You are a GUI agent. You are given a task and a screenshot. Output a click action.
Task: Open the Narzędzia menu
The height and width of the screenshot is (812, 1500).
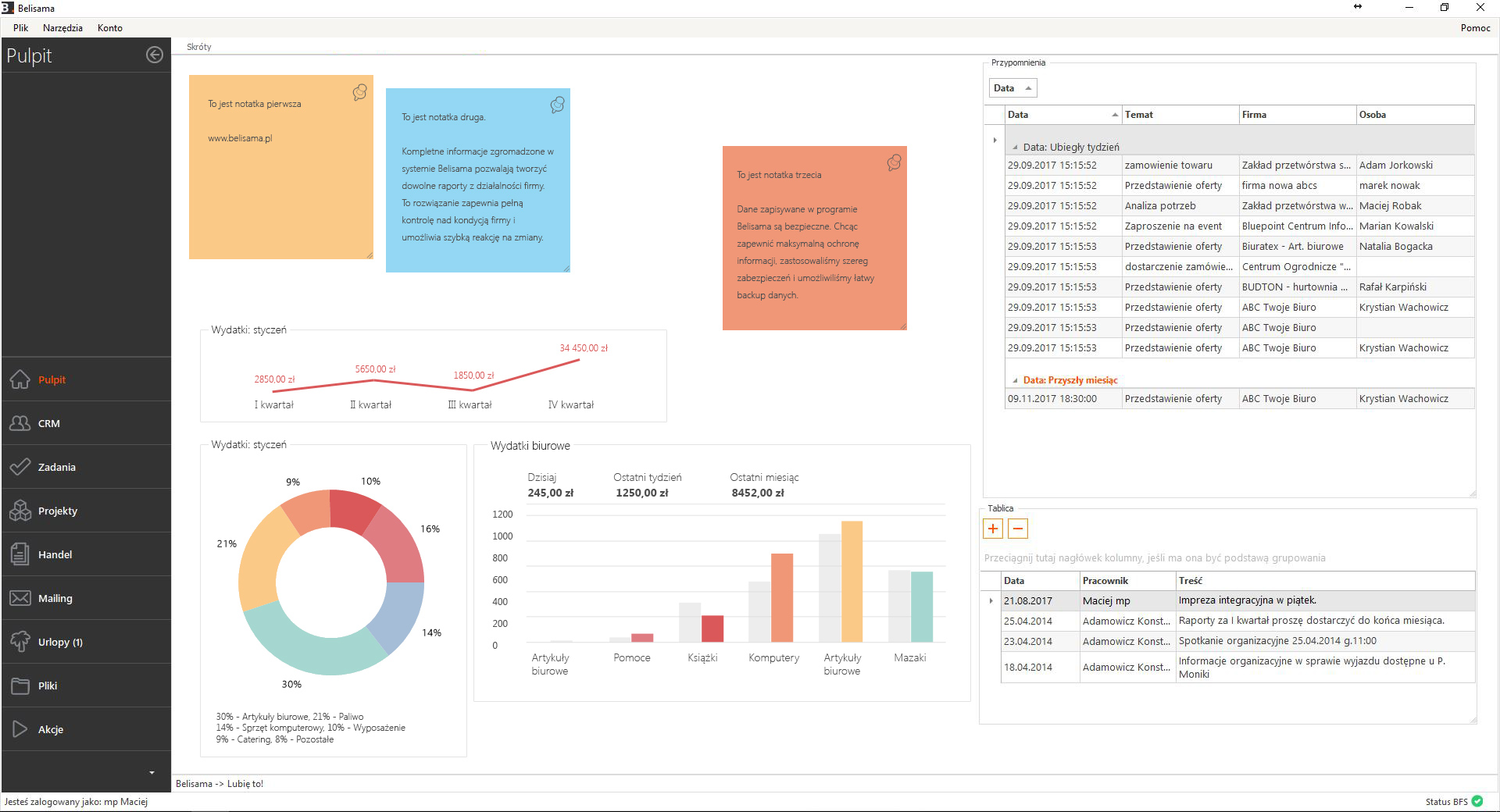62,28
